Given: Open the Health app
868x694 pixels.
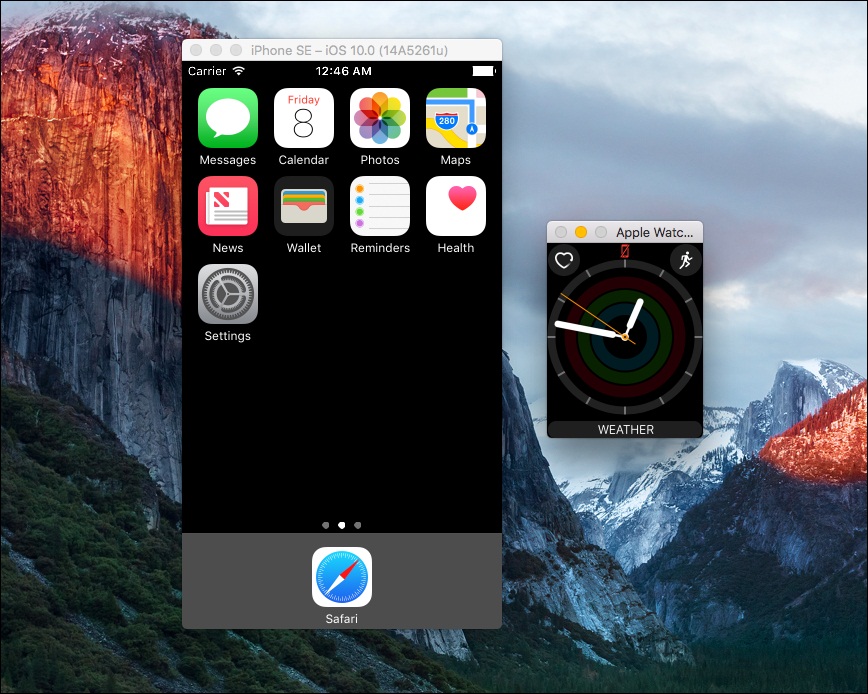Looking at the screenshot, I should click(456, 206).
